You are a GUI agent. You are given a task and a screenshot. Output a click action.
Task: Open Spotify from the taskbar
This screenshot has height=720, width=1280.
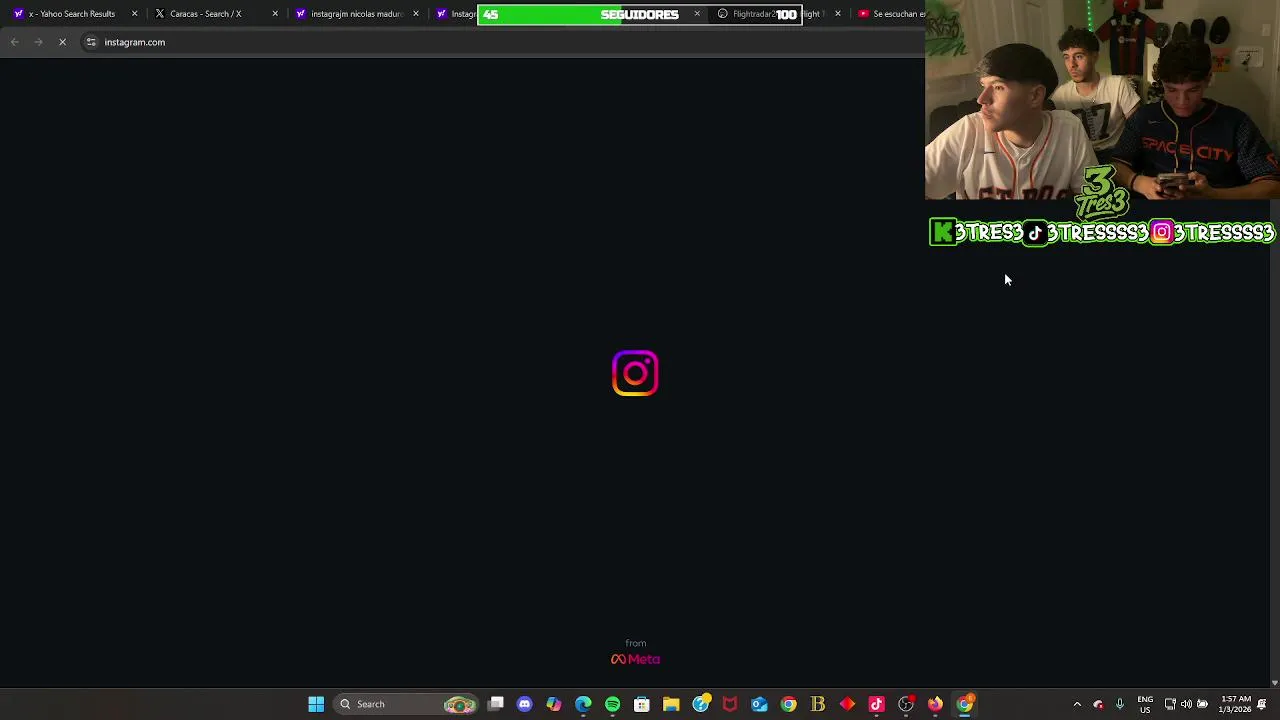(612, 704)
